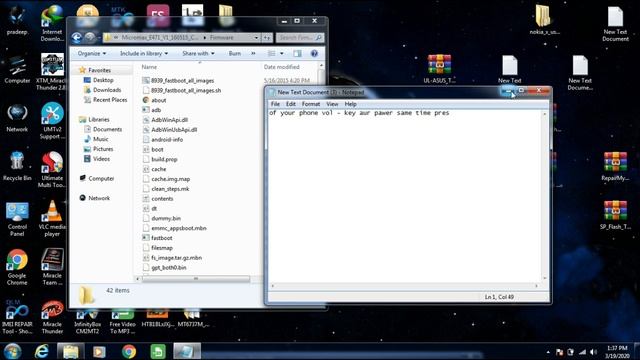Open Ultimate Multi Tool desktop shortcut
640x360 pixels.
[52, 169]
